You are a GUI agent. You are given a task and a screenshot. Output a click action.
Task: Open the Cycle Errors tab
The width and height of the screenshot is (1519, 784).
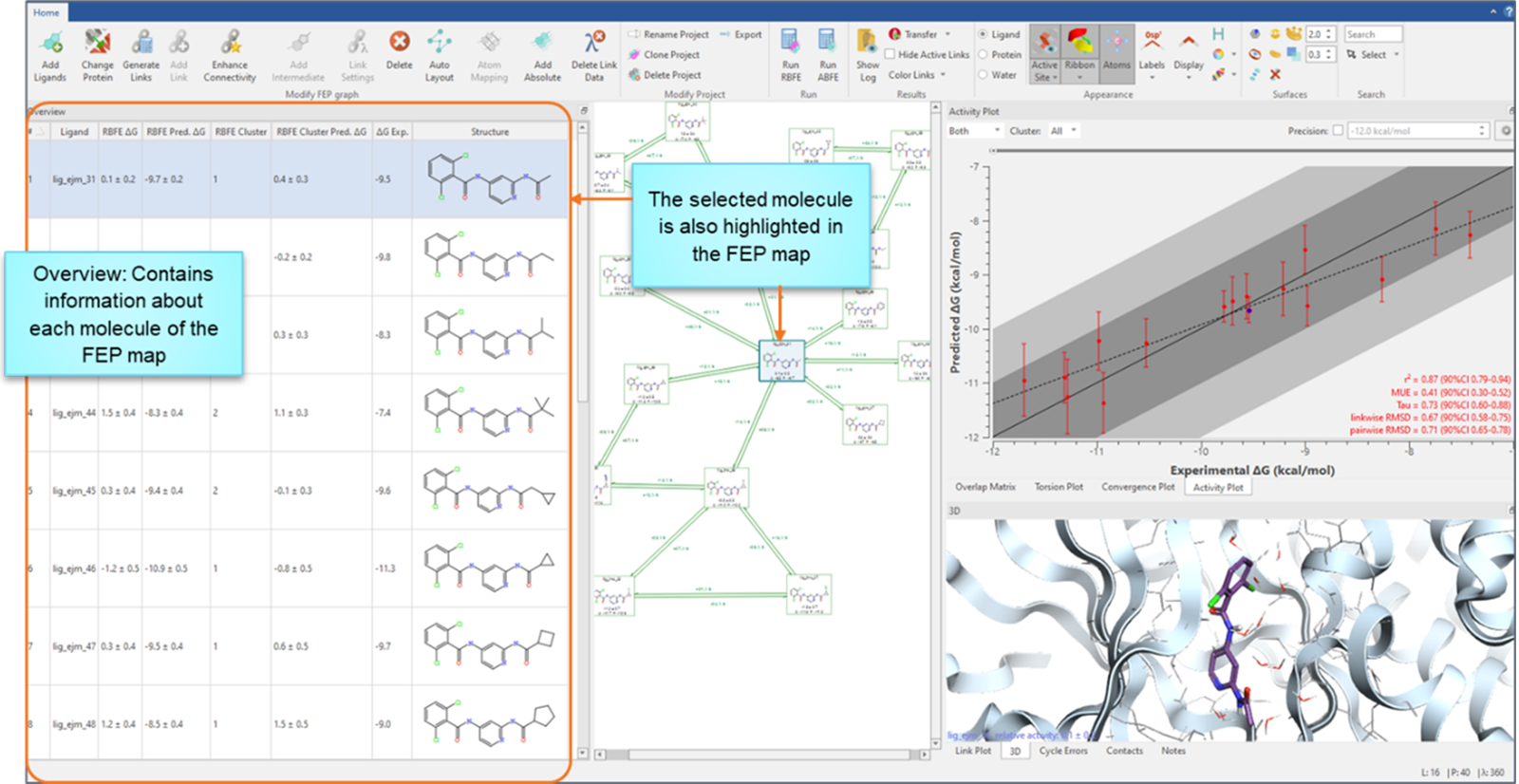tap(1062, 751)
